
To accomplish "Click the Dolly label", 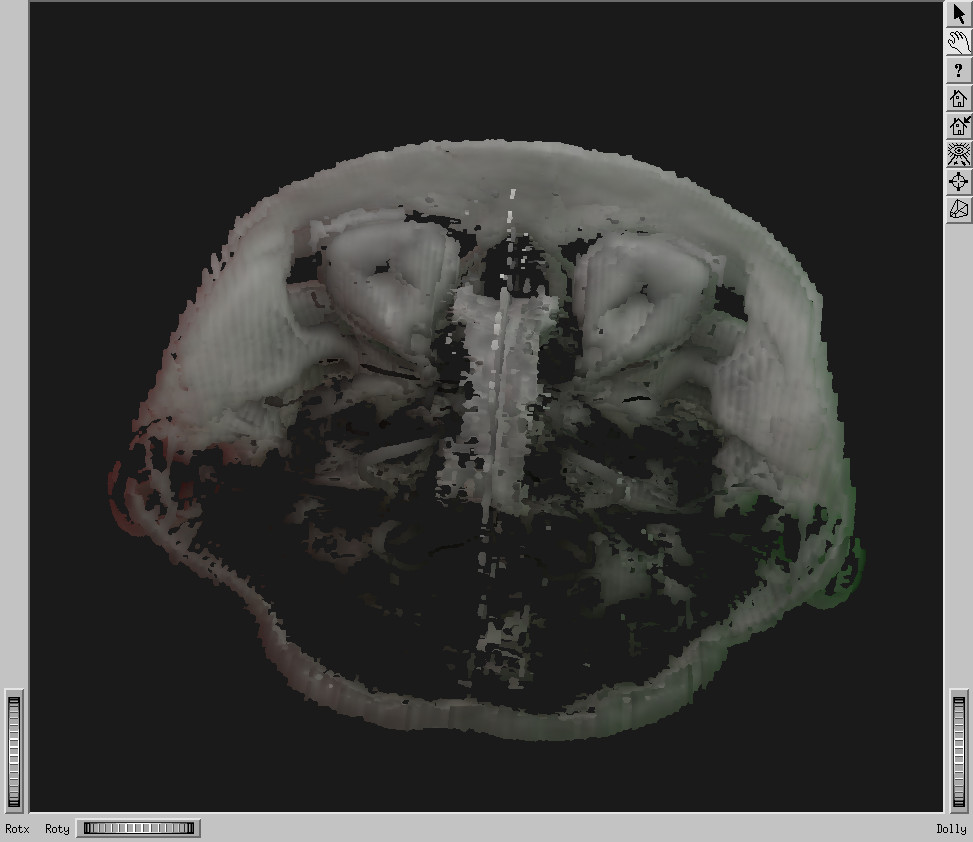I will pyautogui.click(x=951, y=829).
